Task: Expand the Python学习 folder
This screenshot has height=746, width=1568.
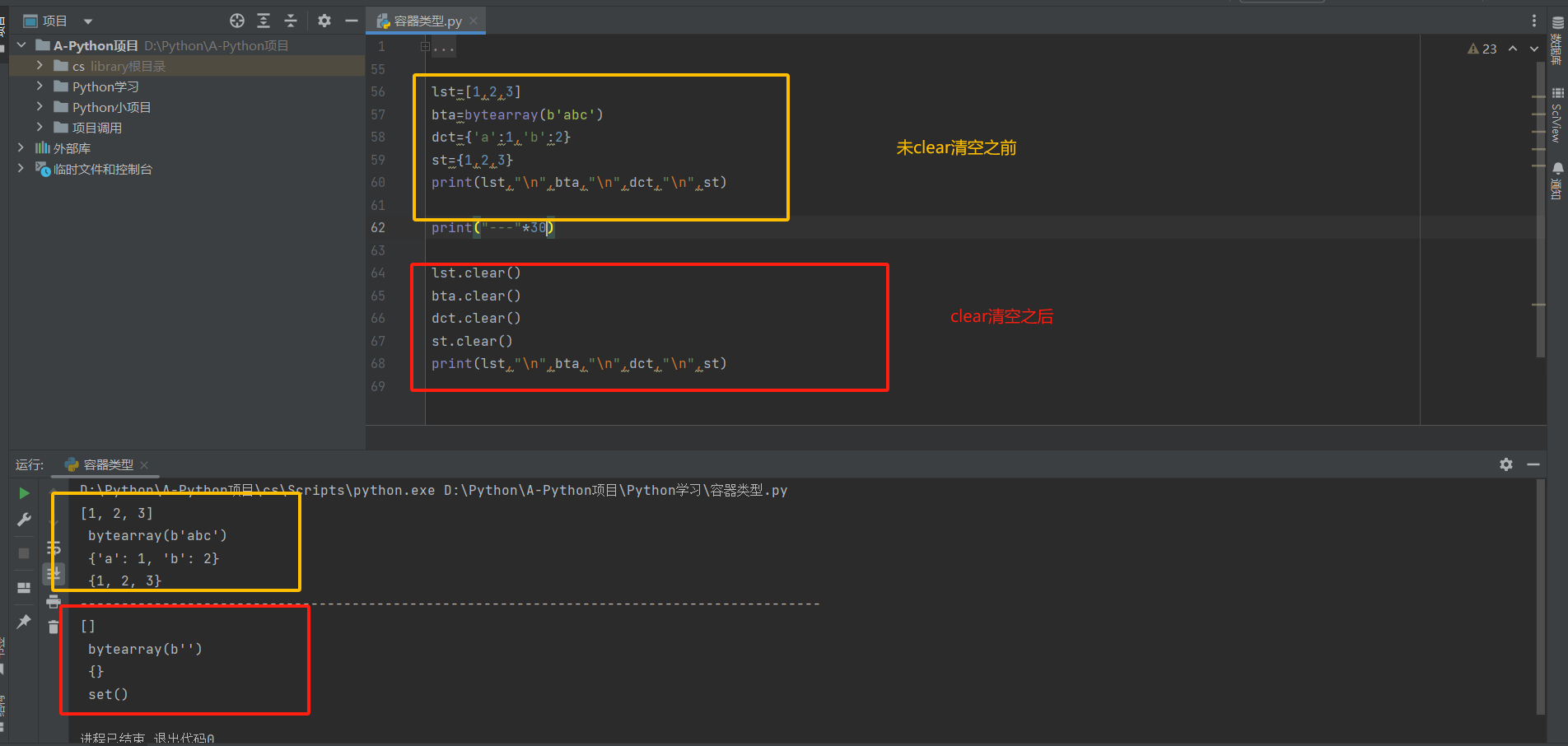Action: [x=40, y=86]
